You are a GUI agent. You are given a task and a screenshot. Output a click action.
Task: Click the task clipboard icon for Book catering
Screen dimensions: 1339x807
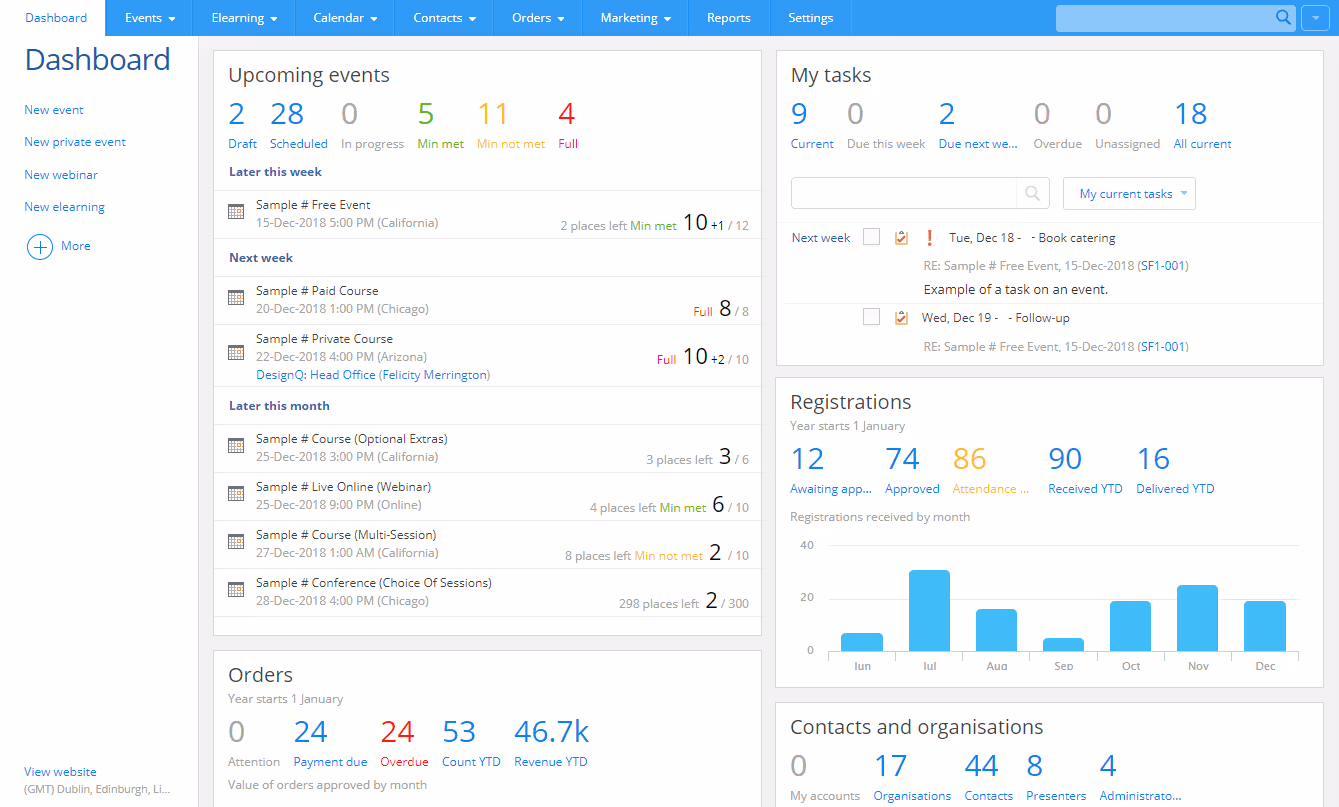tap(901, 238)
